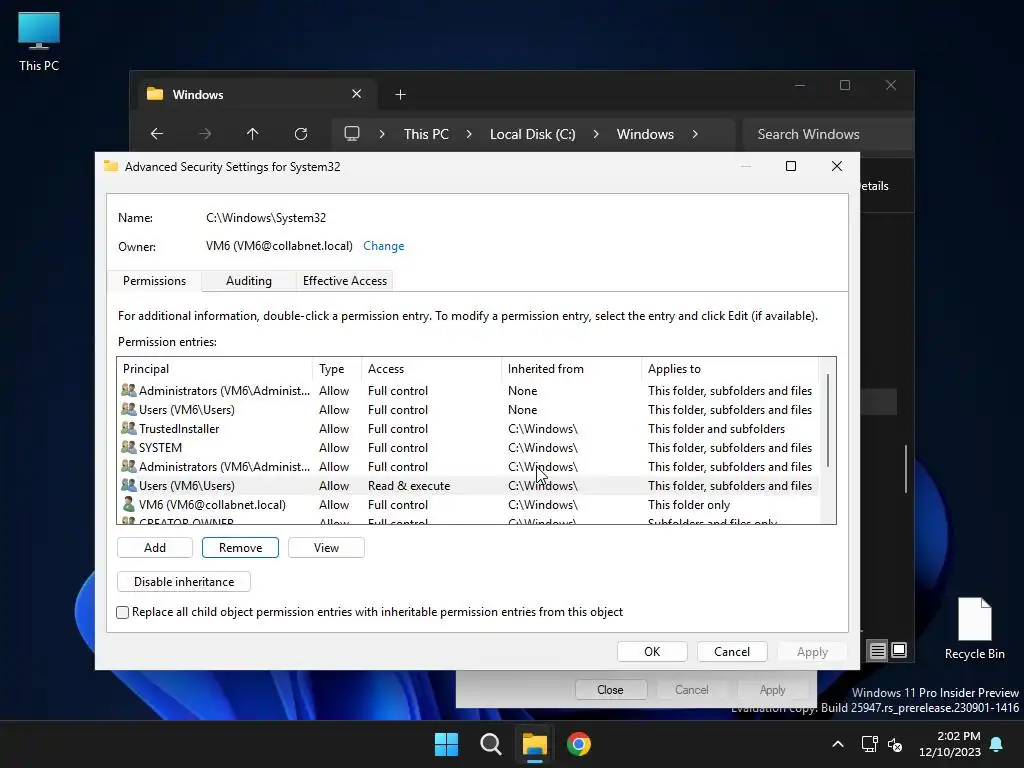Enable Replace all child object permission entries
Image resolution: width=1024 pixels, height=768 pixels.
click(x=123, y=613)
